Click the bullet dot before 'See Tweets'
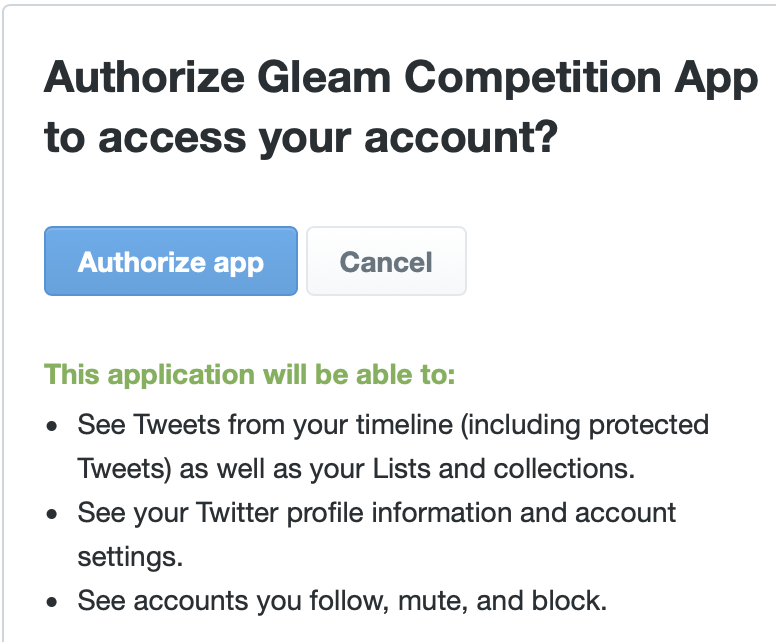776x642 pixels. click(x=51, y=427)
